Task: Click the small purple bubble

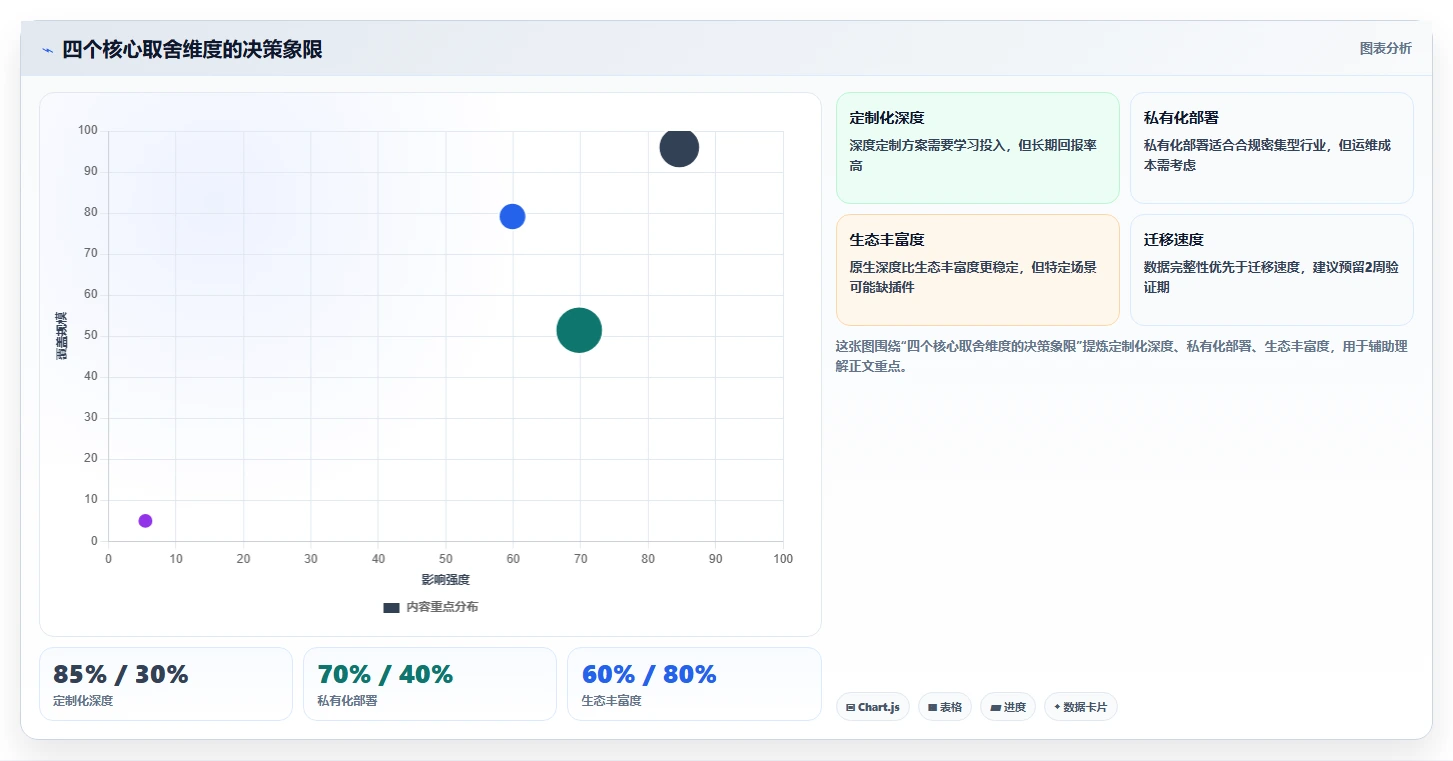Action: (145, 521)
